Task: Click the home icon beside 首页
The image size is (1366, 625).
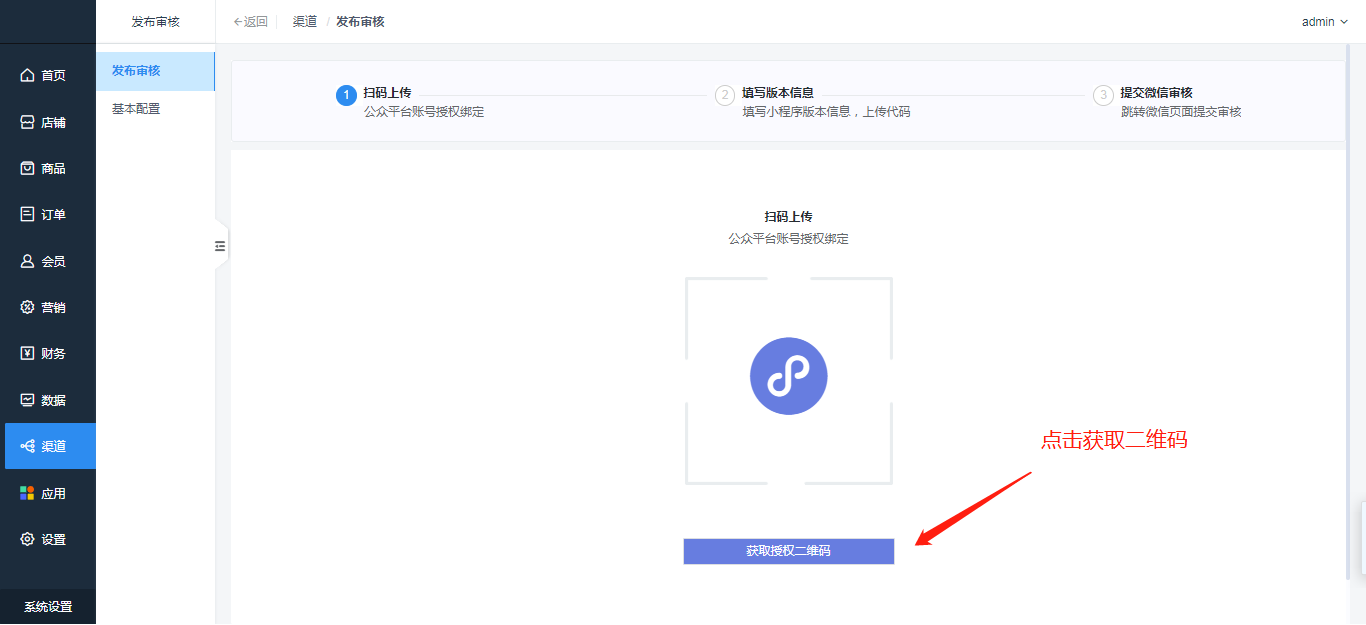Action: 28,75
